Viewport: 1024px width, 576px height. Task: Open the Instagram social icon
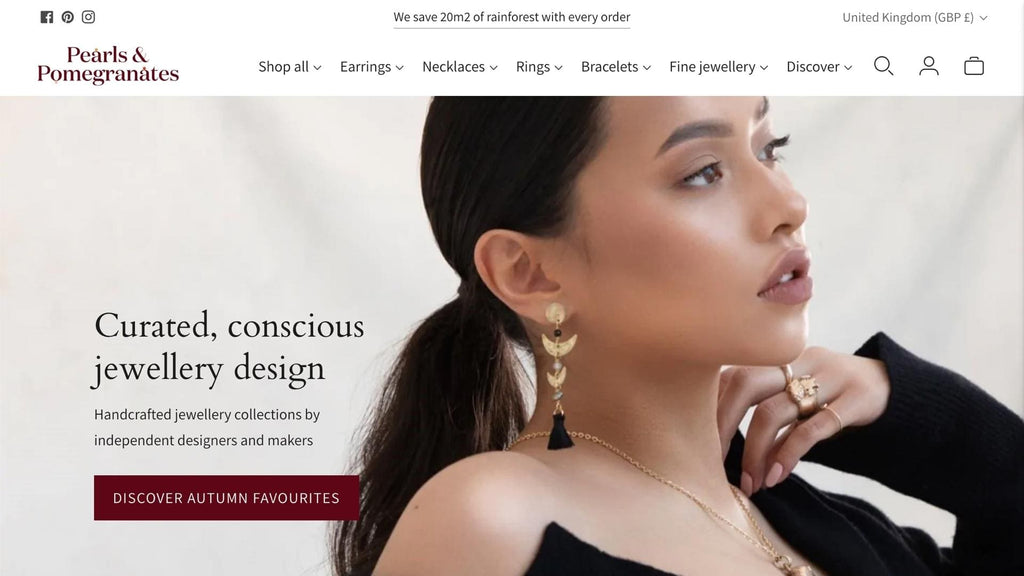click(x=88, y=17)
